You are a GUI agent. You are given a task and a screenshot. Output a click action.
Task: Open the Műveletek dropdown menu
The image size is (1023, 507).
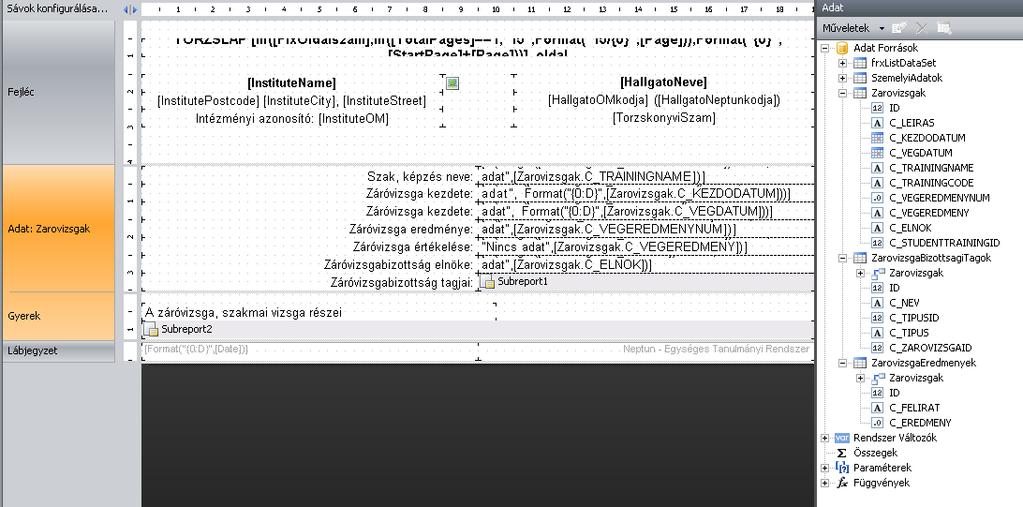853,28
